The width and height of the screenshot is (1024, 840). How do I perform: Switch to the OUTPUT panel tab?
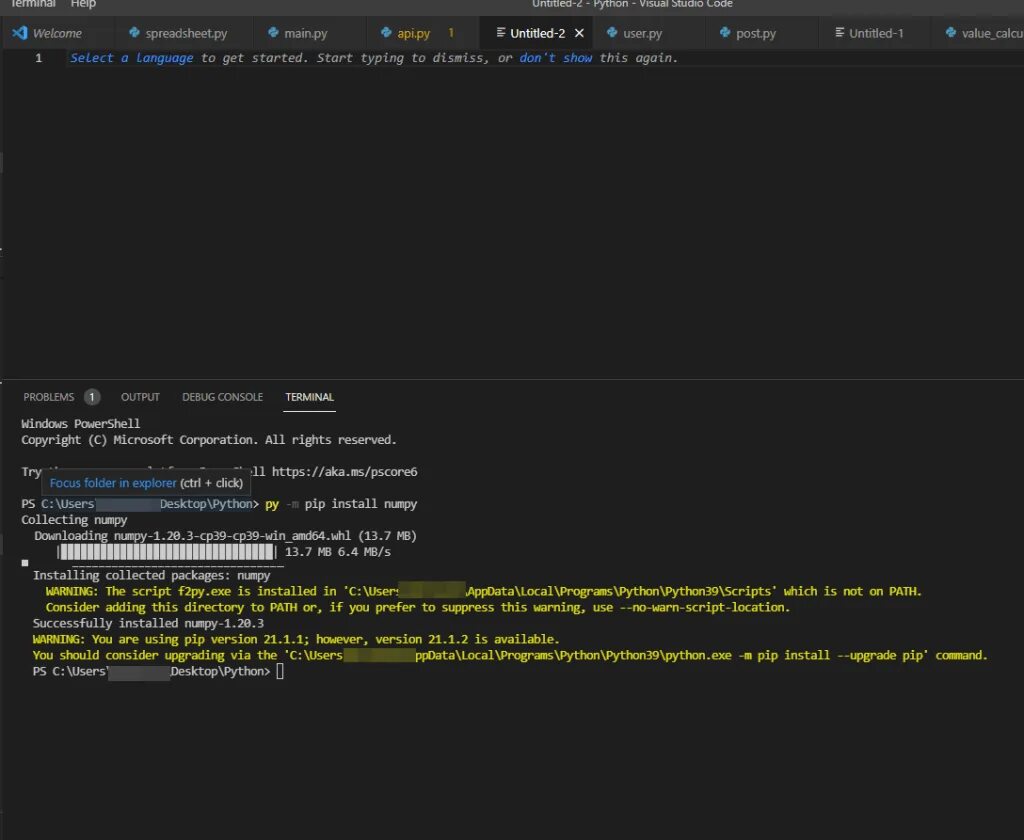[140, 397]
